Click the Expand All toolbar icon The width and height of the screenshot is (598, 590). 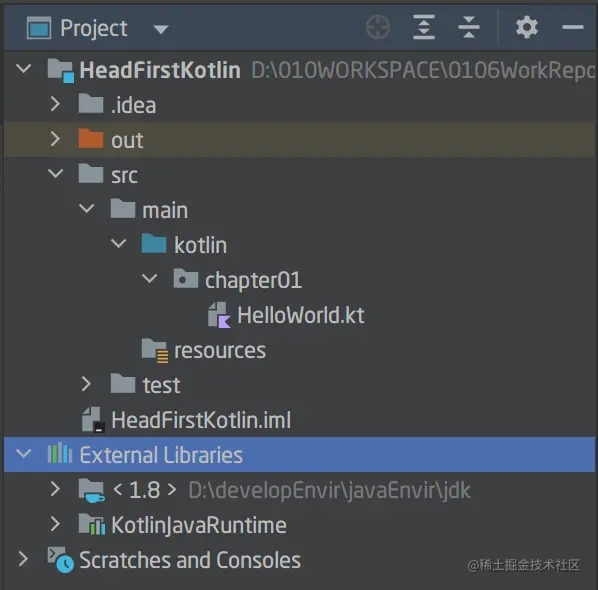coord(424,27)
